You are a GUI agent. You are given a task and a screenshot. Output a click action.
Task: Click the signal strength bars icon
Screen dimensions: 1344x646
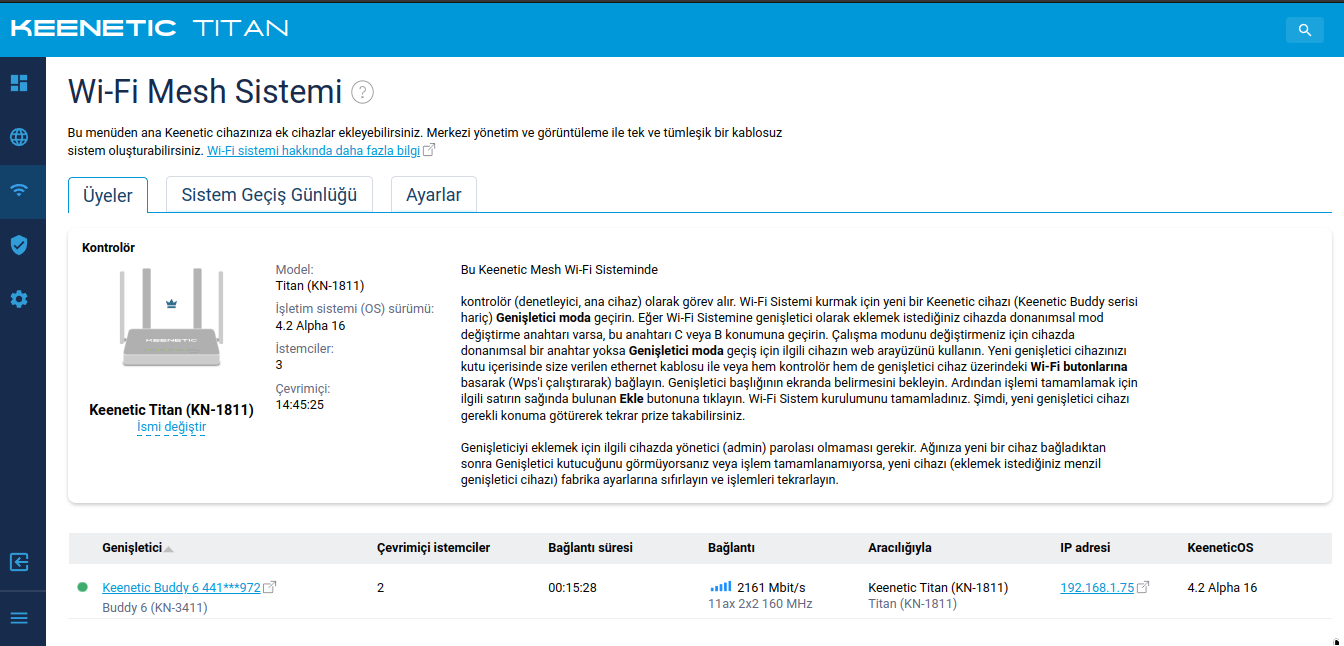pyautogui.click(x=720, y=587)
